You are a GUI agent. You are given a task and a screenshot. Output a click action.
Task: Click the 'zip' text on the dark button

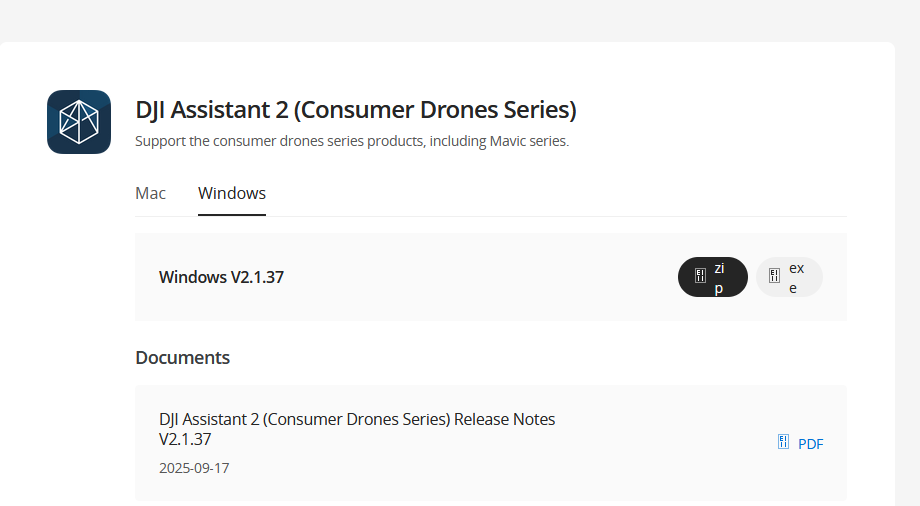719,277
